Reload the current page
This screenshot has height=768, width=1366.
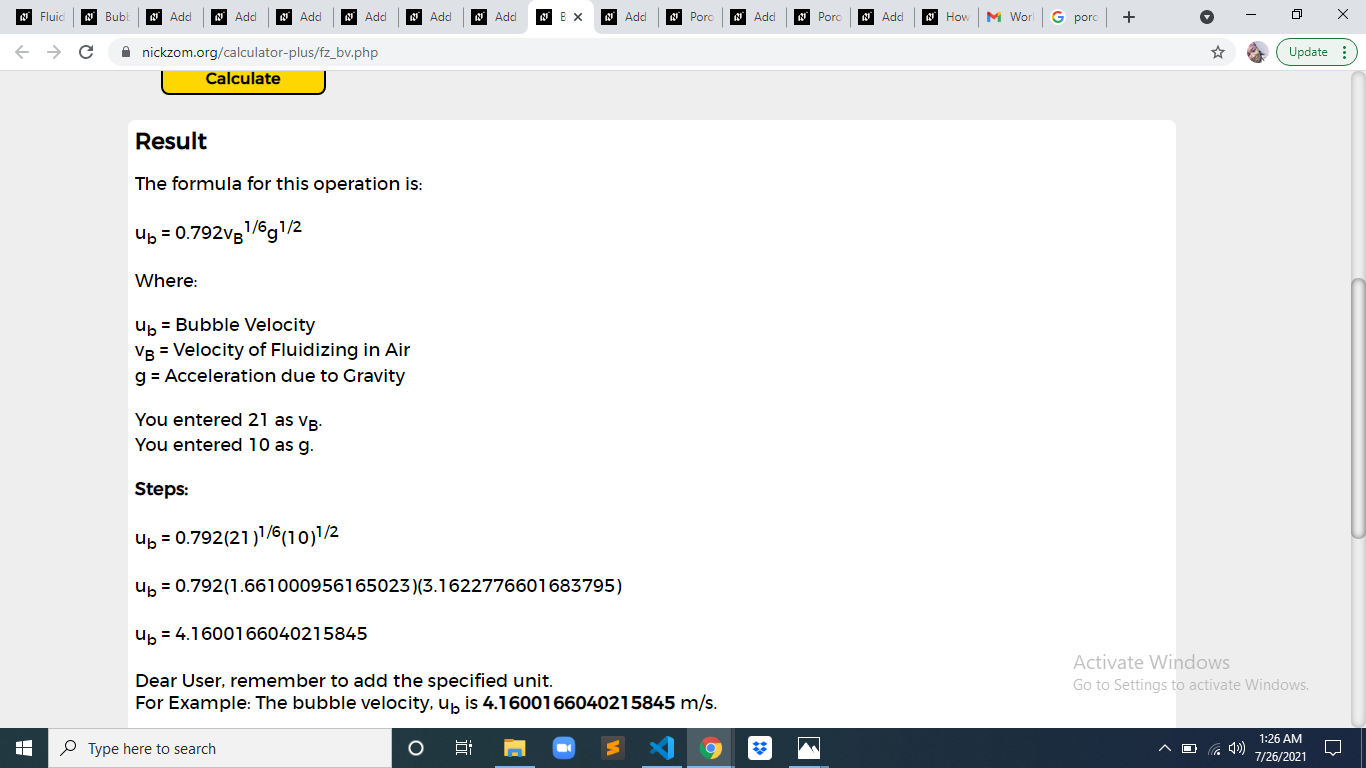coord(86,52)
